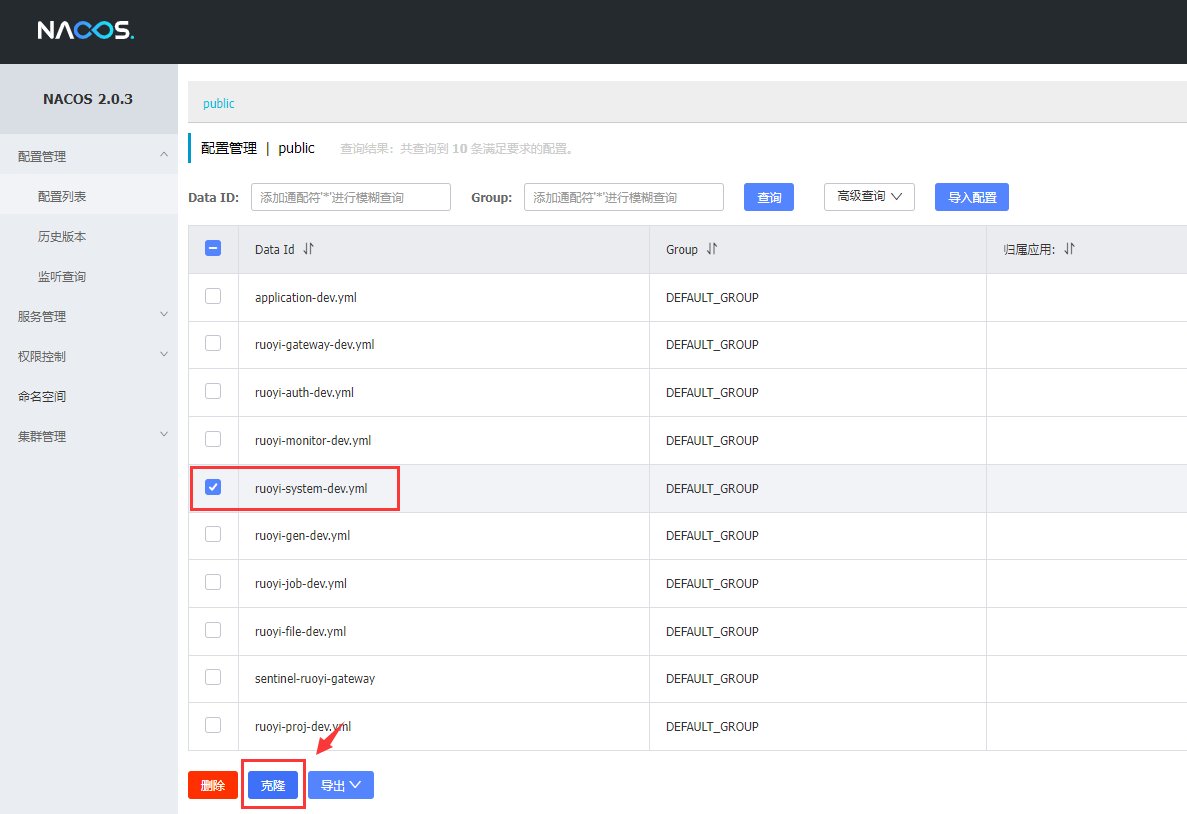The width and height of the screenshot is (1187, 814).
Task: Sort table by 归属应用 column
Action: click(x=1069, y=248)
